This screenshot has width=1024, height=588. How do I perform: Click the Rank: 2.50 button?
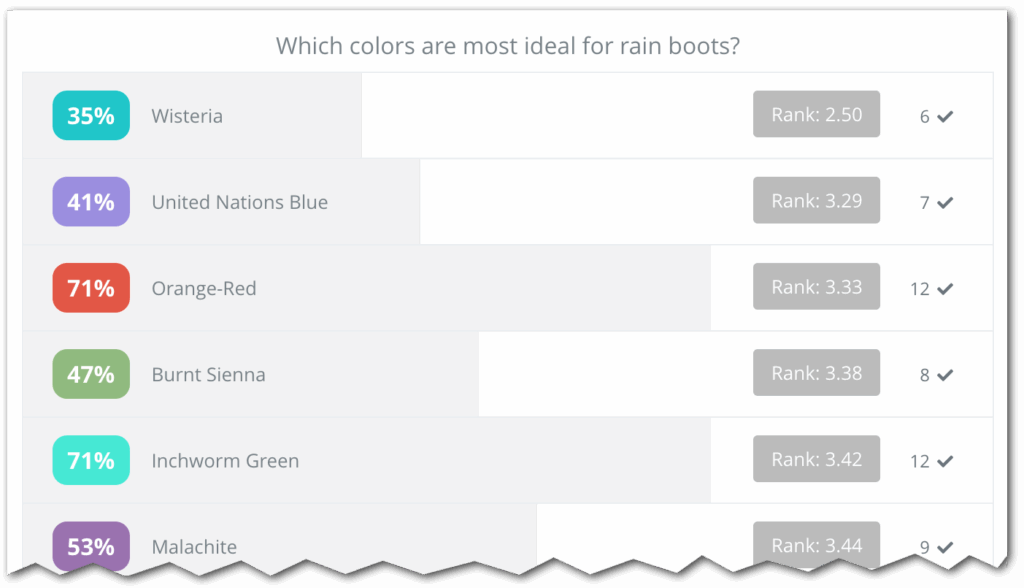coord(816,115)
